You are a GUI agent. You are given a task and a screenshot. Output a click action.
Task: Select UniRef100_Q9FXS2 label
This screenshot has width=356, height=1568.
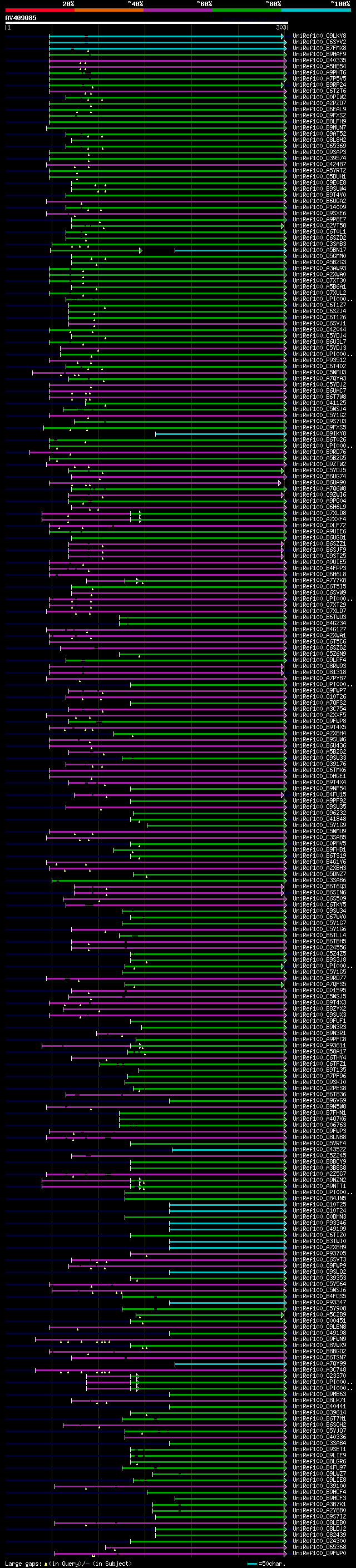pos(319,115)
